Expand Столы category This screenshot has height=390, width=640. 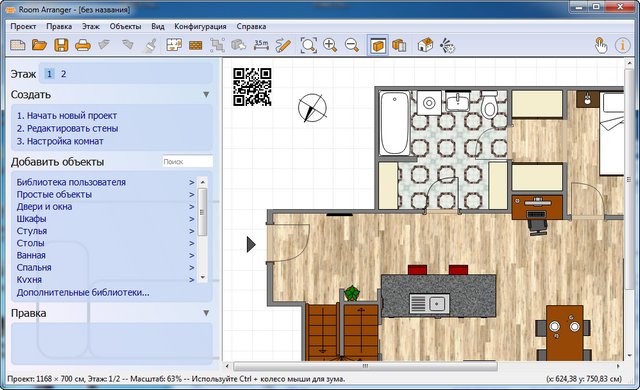[105, 244]
